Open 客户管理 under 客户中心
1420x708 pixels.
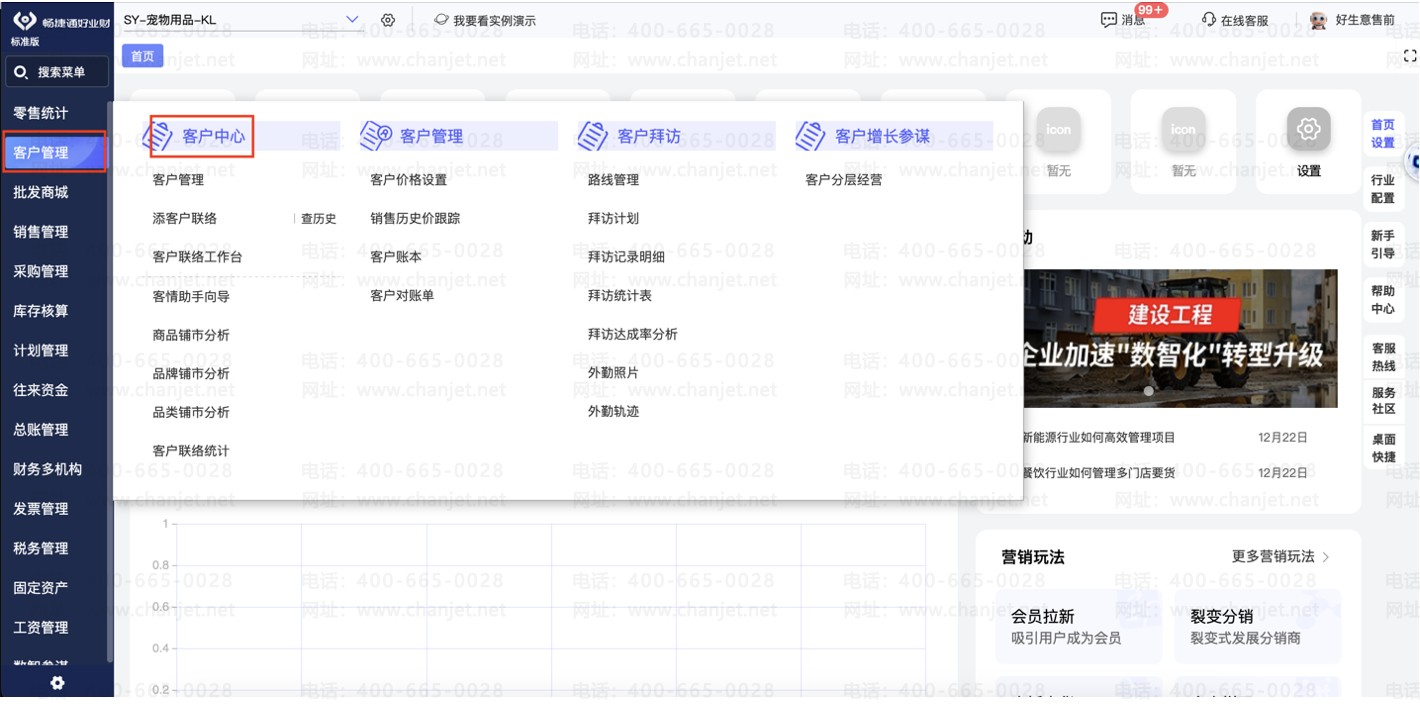178,180
